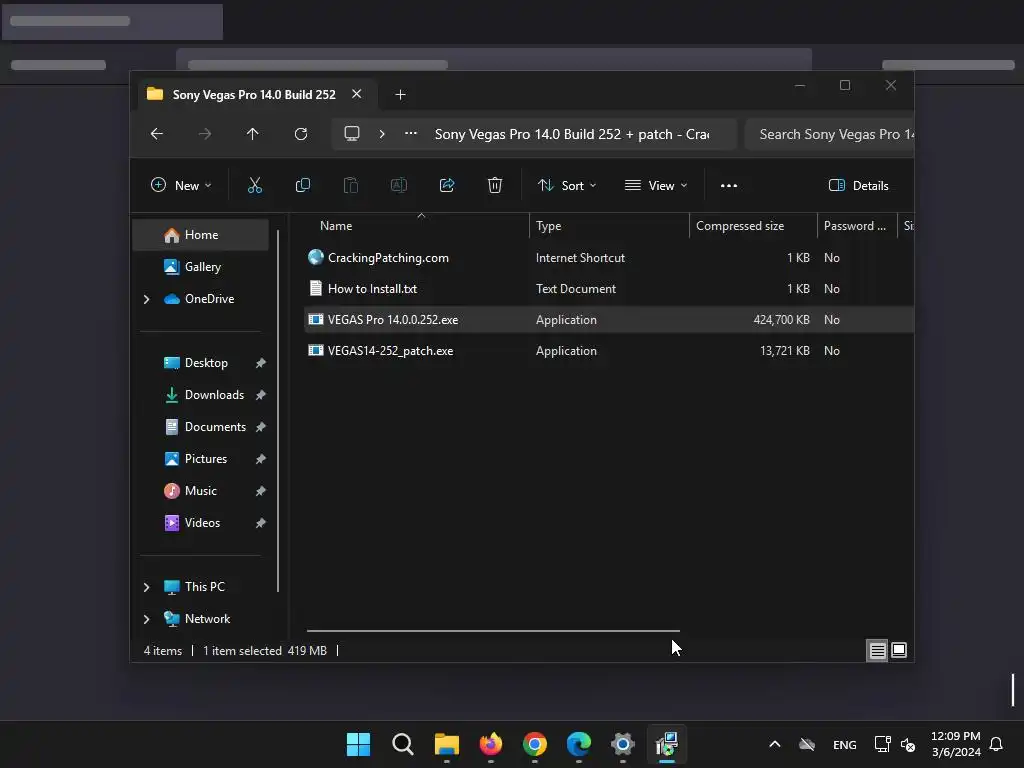Open Settings gear from the taskbar
The image size is (1024, 768).
622,744
